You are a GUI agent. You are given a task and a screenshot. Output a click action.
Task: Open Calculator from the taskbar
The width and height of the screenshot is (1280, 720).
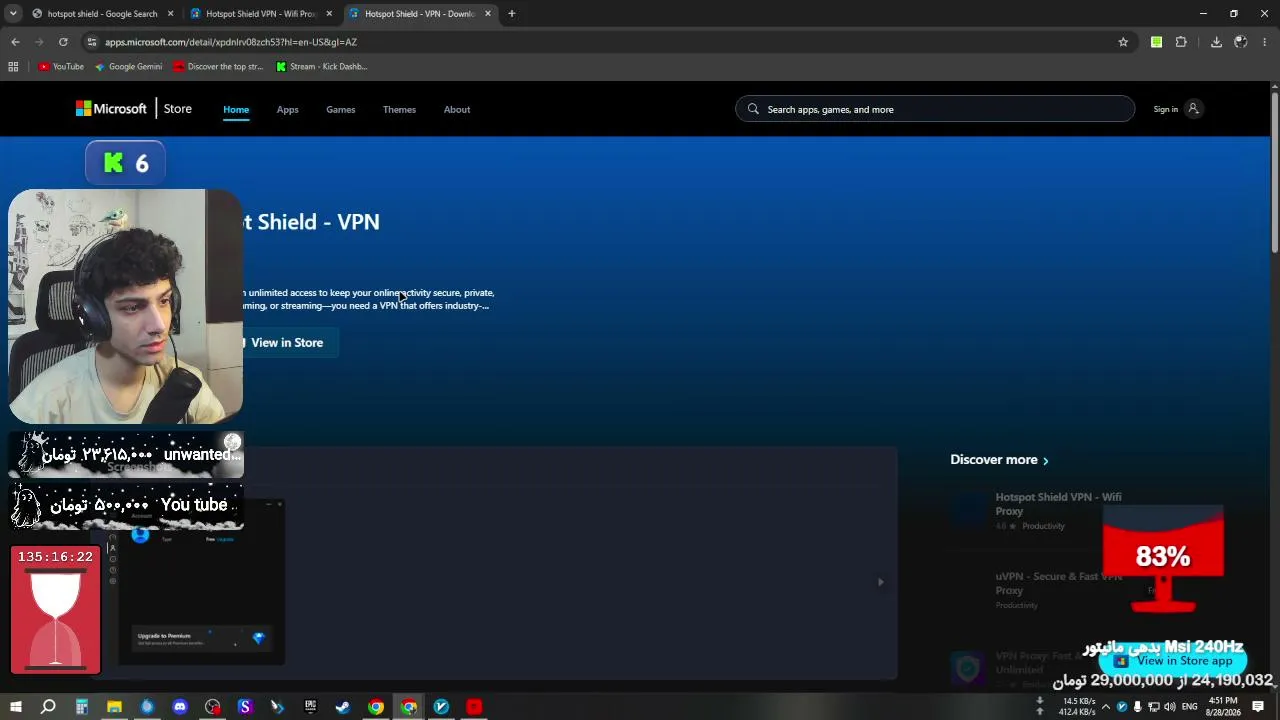(x=82, y=707)
